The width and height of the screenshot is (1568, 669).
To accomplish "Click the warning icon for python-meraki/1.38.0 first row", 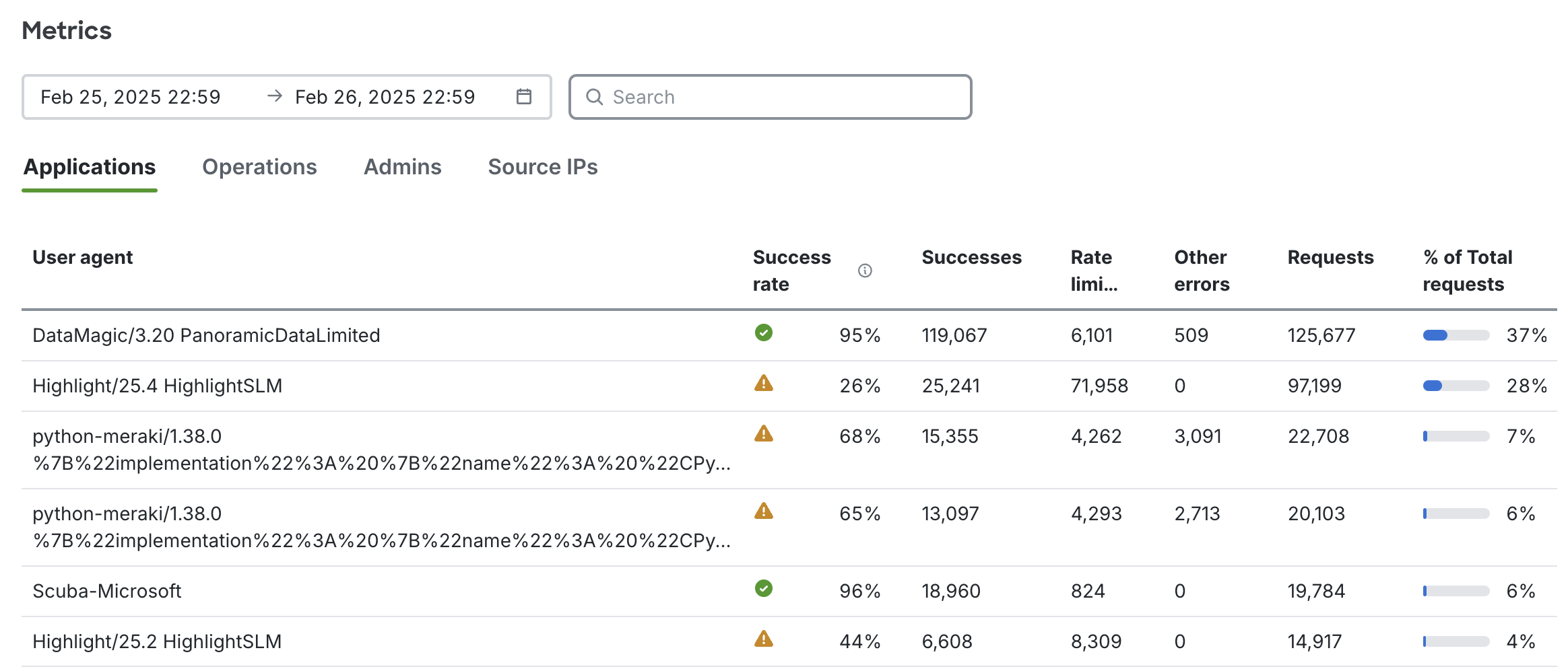I will [x=764, y=435].
